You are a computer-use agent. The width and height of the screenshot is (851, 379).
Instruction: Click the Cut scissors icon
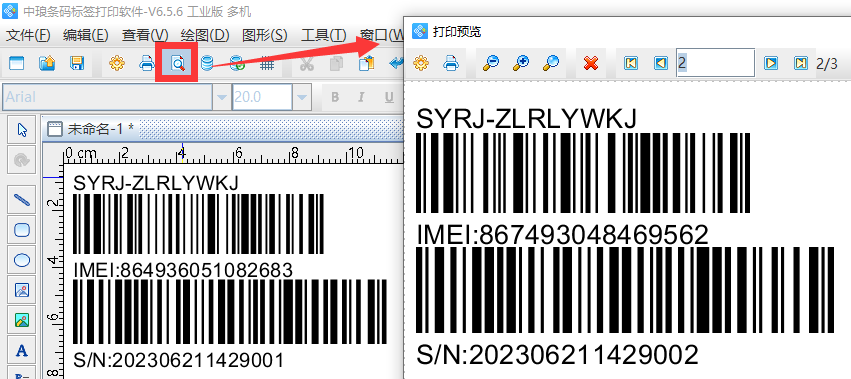307,64
